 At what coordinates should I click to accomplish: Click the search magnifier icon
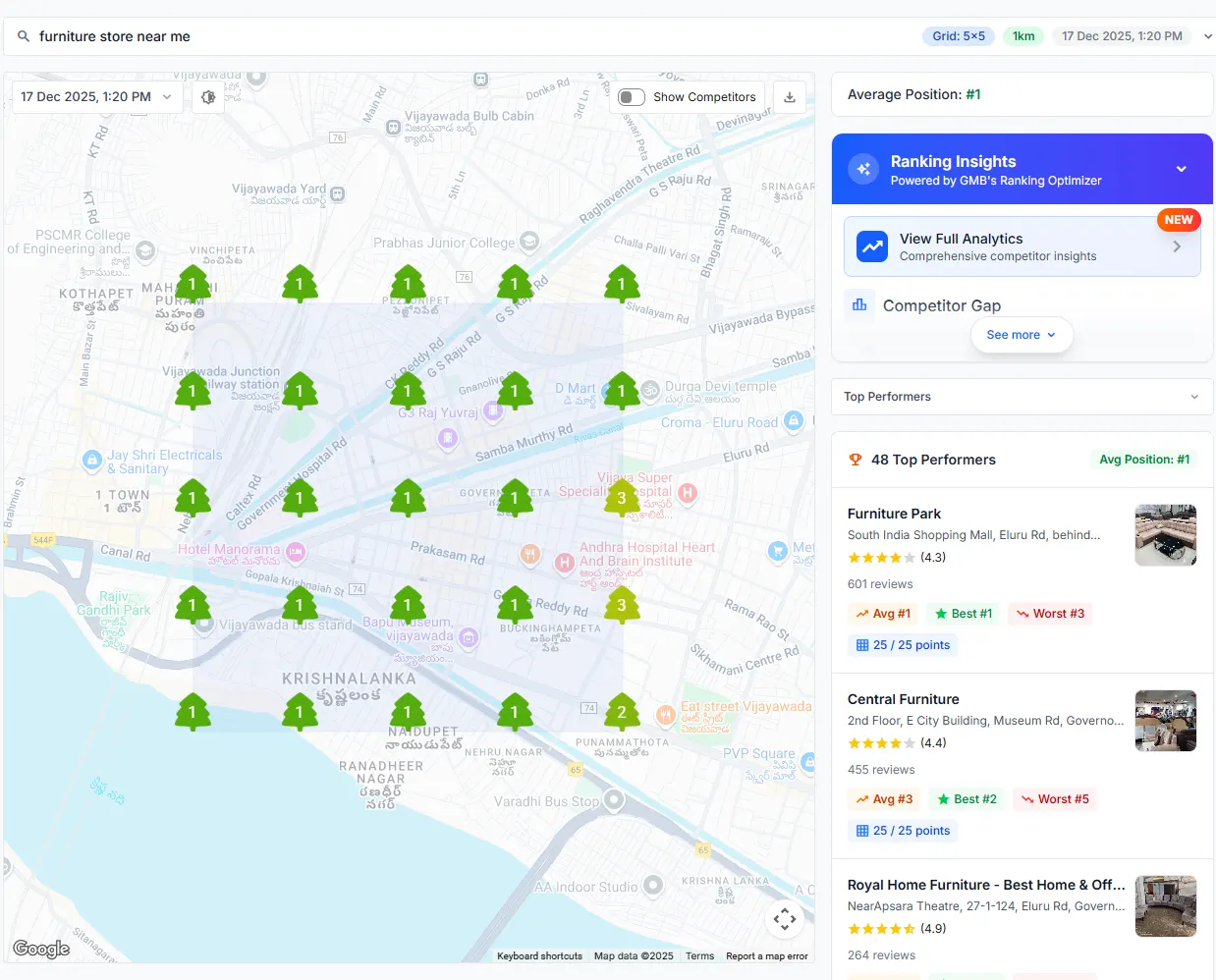pyautogui.click(x=24, y=35)
